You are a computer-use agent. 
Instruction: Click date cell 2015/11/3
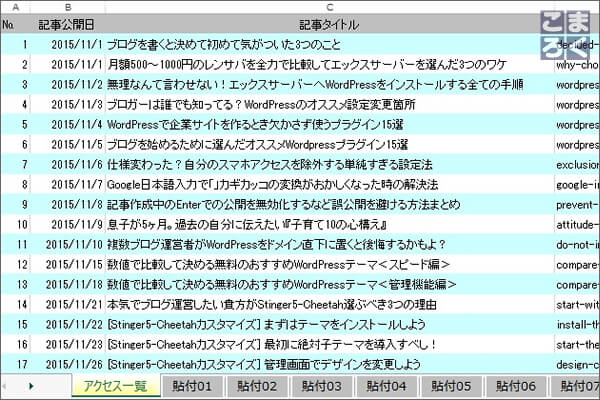(x=68, y=104)
